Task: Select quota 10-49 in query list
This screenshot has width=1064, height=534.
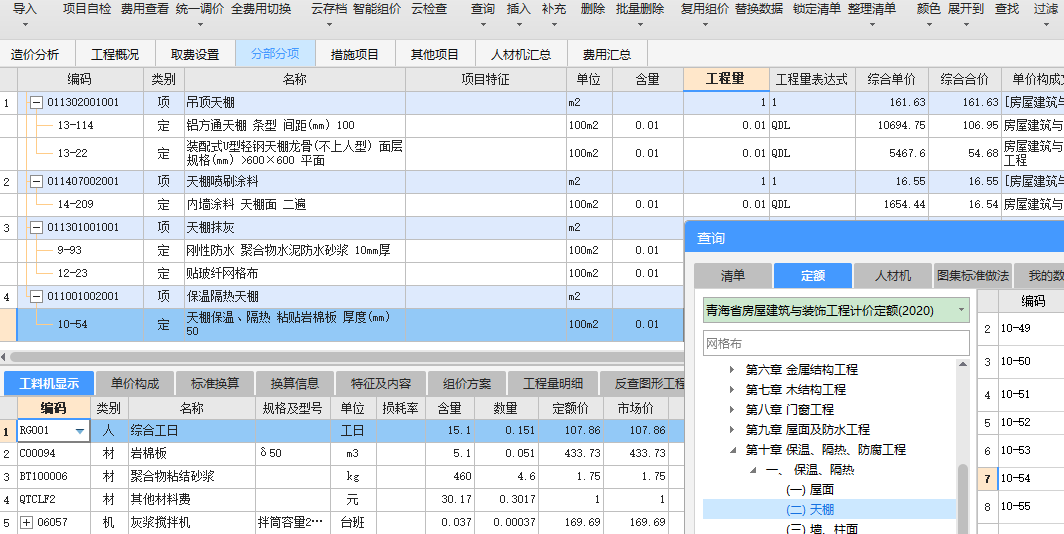Action: coord(1015,328)
